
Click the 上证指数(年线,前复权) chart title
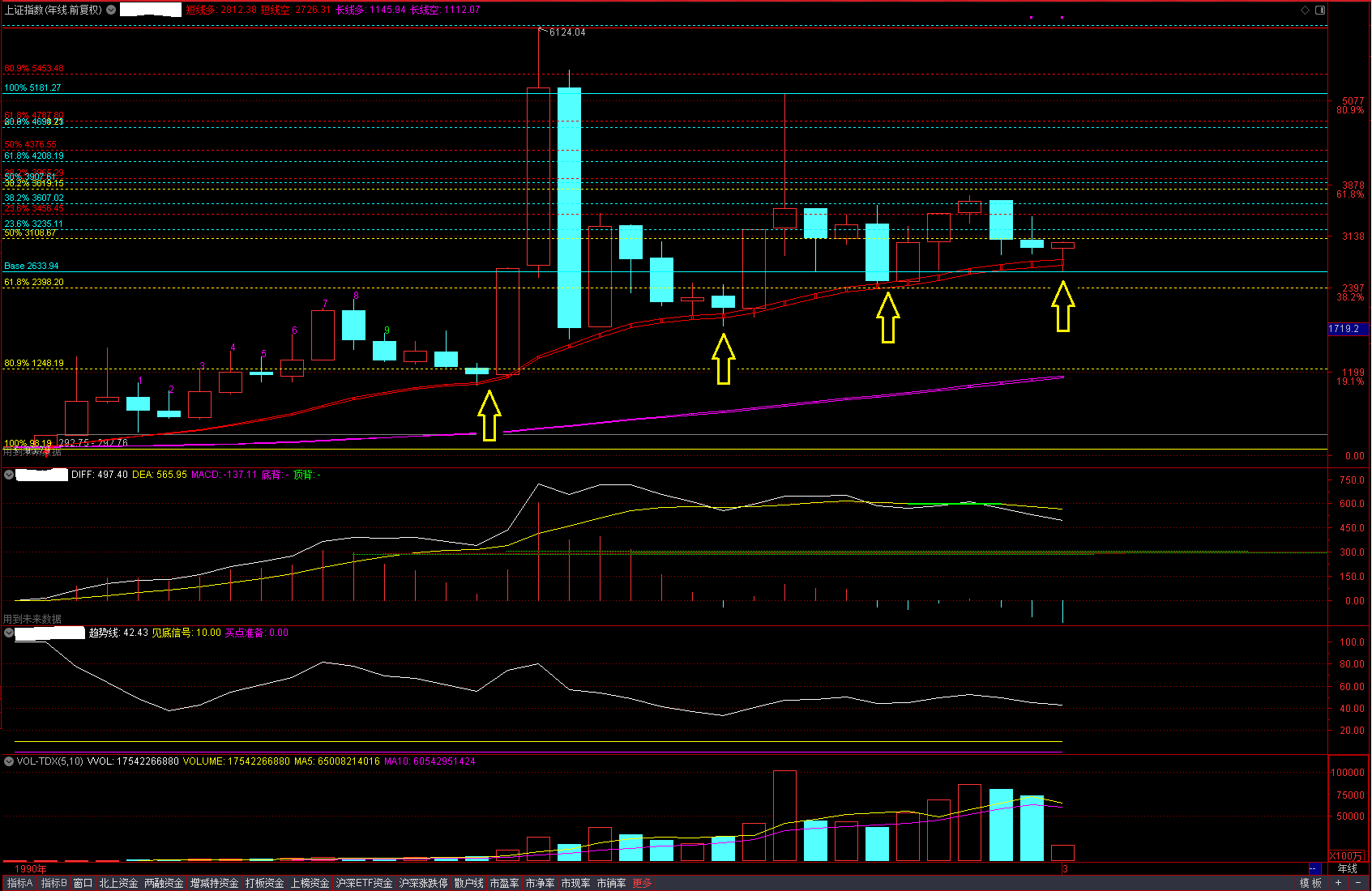pyautogui.click(x=53, y=10)
